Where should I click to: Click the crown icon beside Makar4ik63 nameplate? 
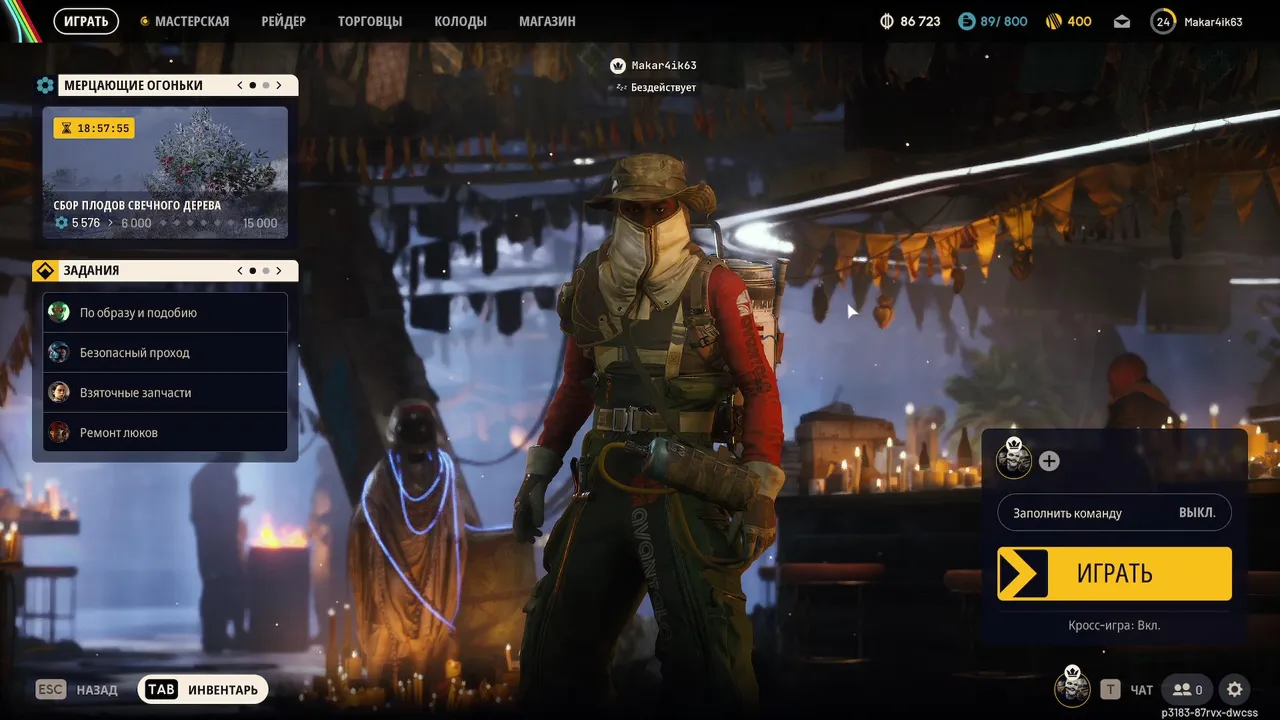click(618, 66)
